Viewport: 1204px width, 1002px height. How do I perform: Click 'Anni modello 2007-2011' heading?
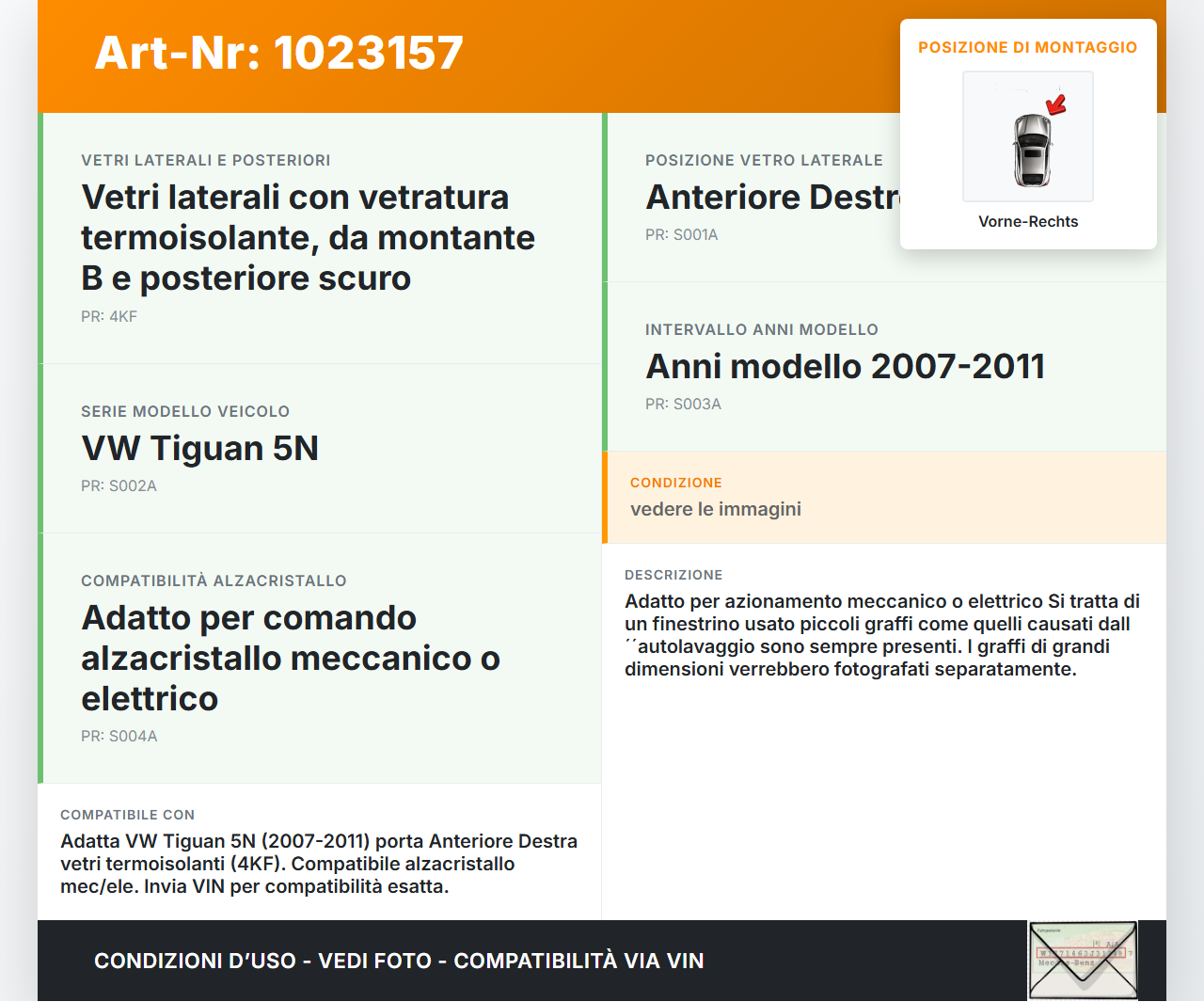[845, 367]
